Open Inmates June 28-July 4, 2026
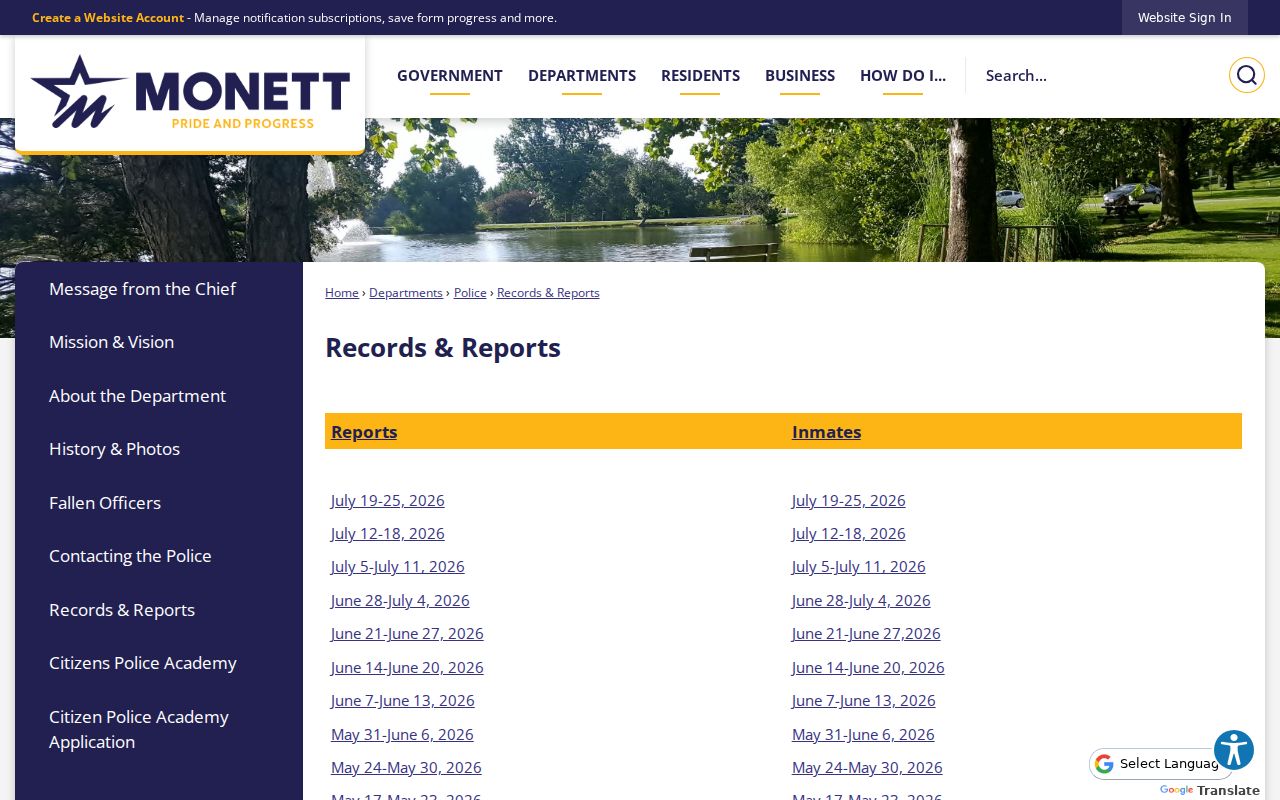The height and width of the screenshot is (800, 1280). 861,601
